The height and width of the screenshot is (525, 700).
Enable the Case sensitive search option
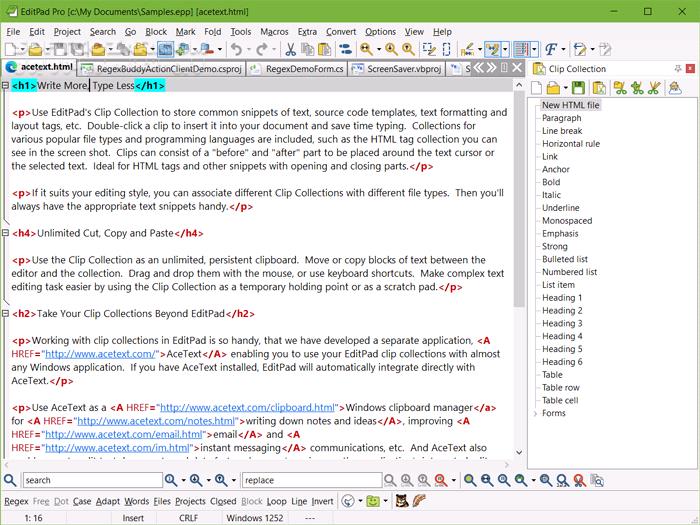[x=81, y=501]
